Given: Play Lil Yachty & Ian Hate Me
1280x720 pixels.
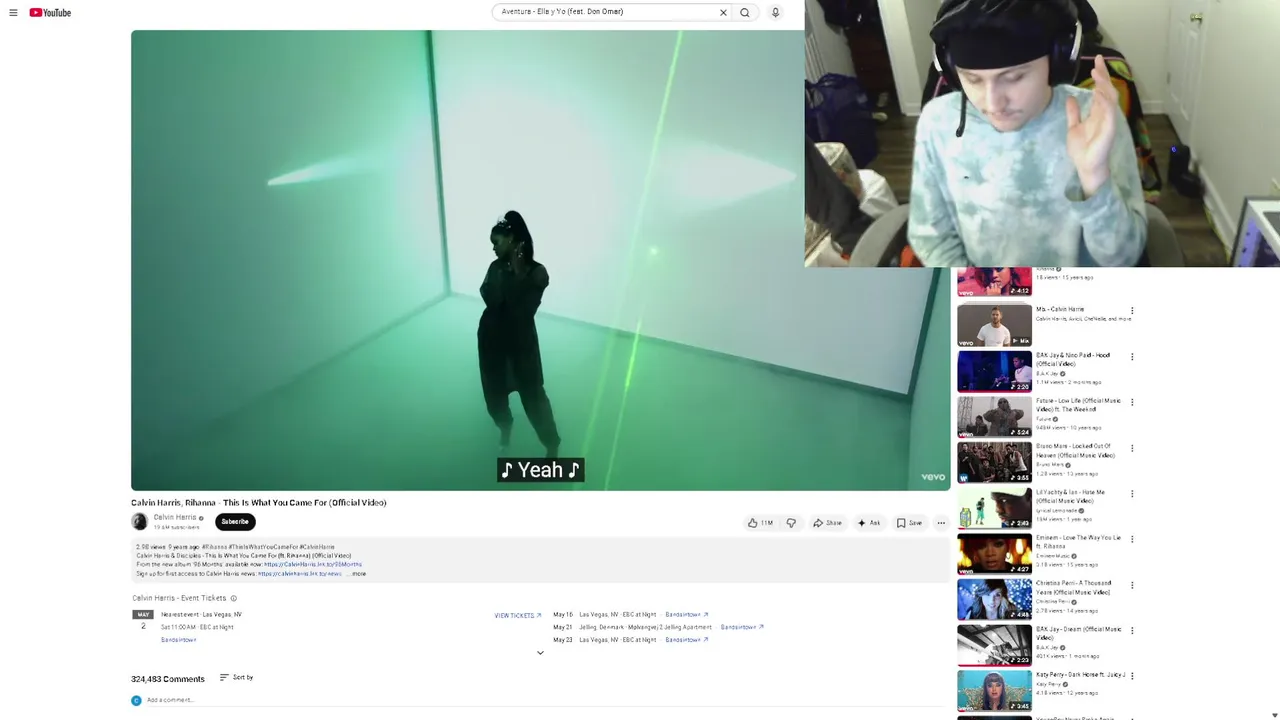Looking at the screenshot, I should 994,509.
